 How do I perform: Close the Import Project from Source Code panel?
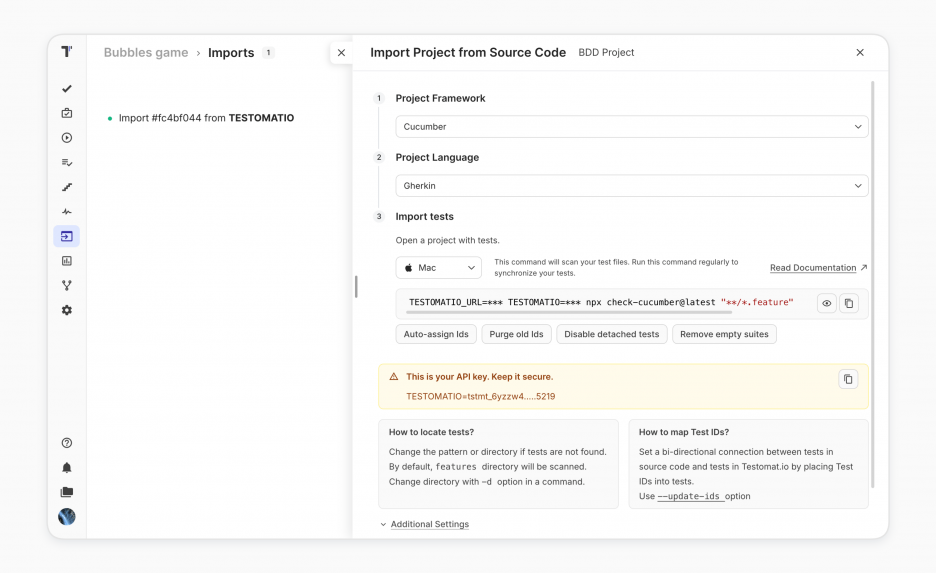[860, 53]
